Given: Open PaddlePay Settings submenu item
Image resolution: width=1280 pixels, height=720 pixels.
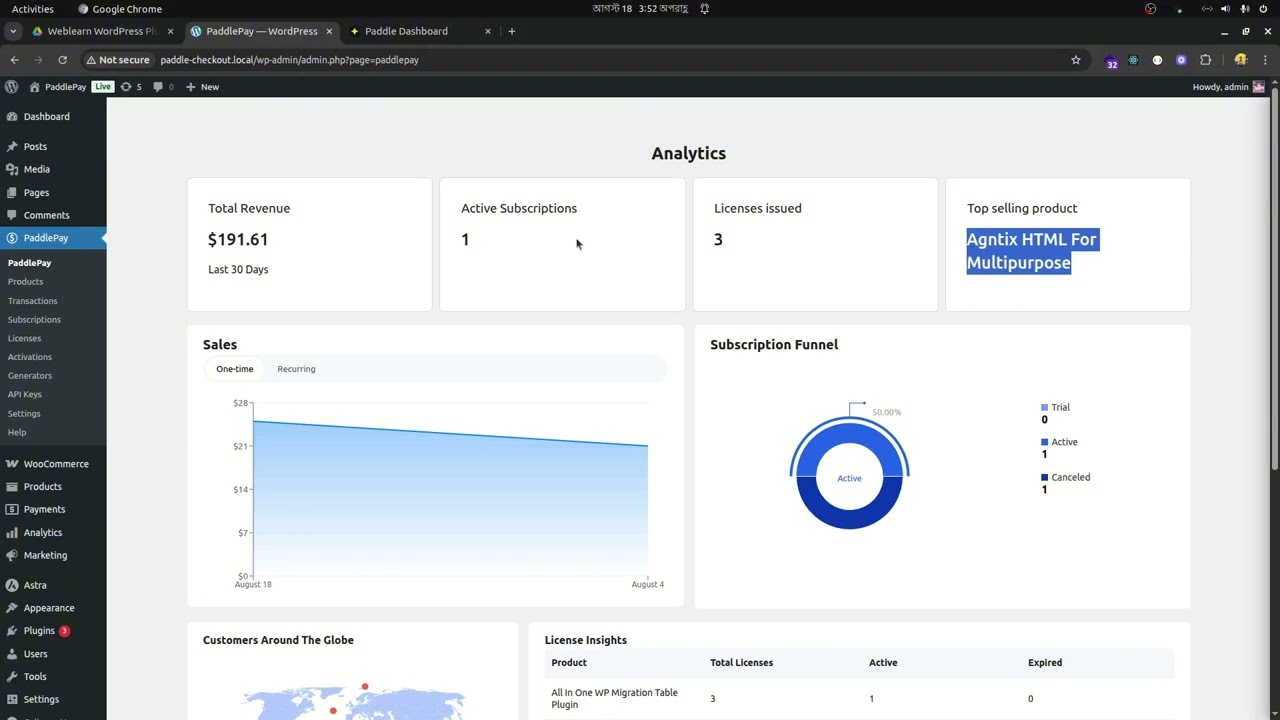Looking at the screenshot, I should pyautogui.click(x=24, y=413).
